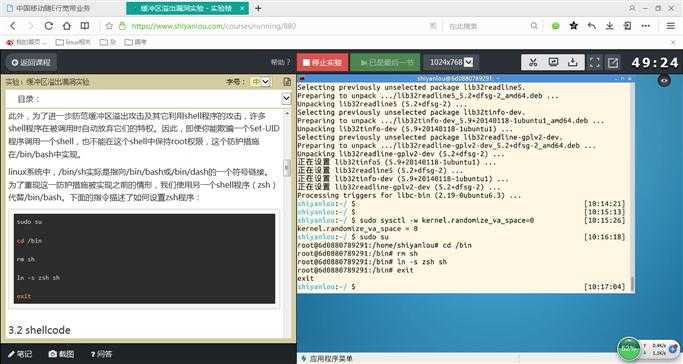
Task: Click the green padlock security icon
Action: 122,26
